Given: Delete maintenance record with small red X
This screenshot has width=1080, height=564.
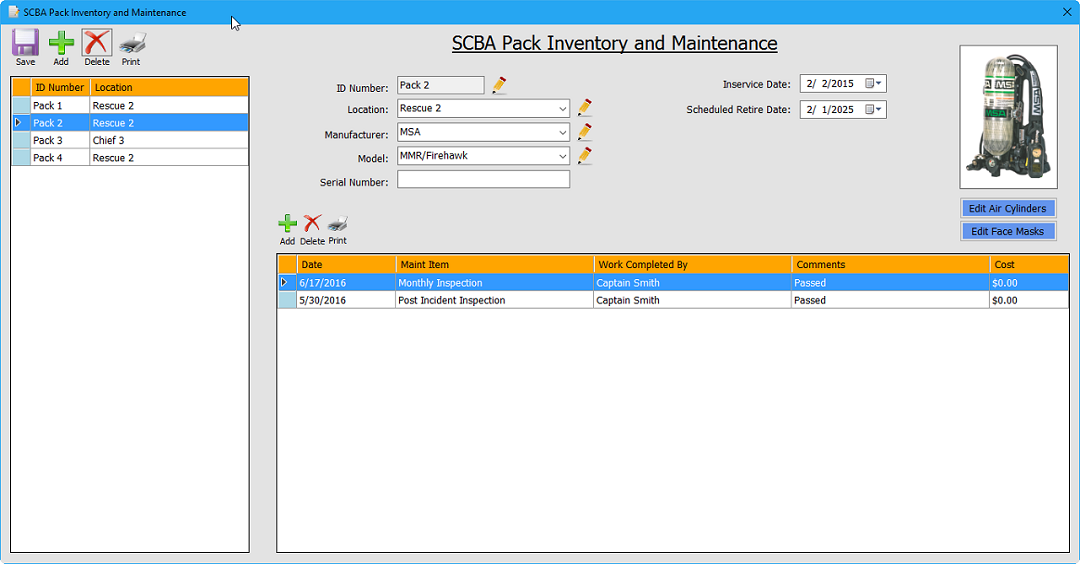Looking at the screenshot, I should point(312,225).
